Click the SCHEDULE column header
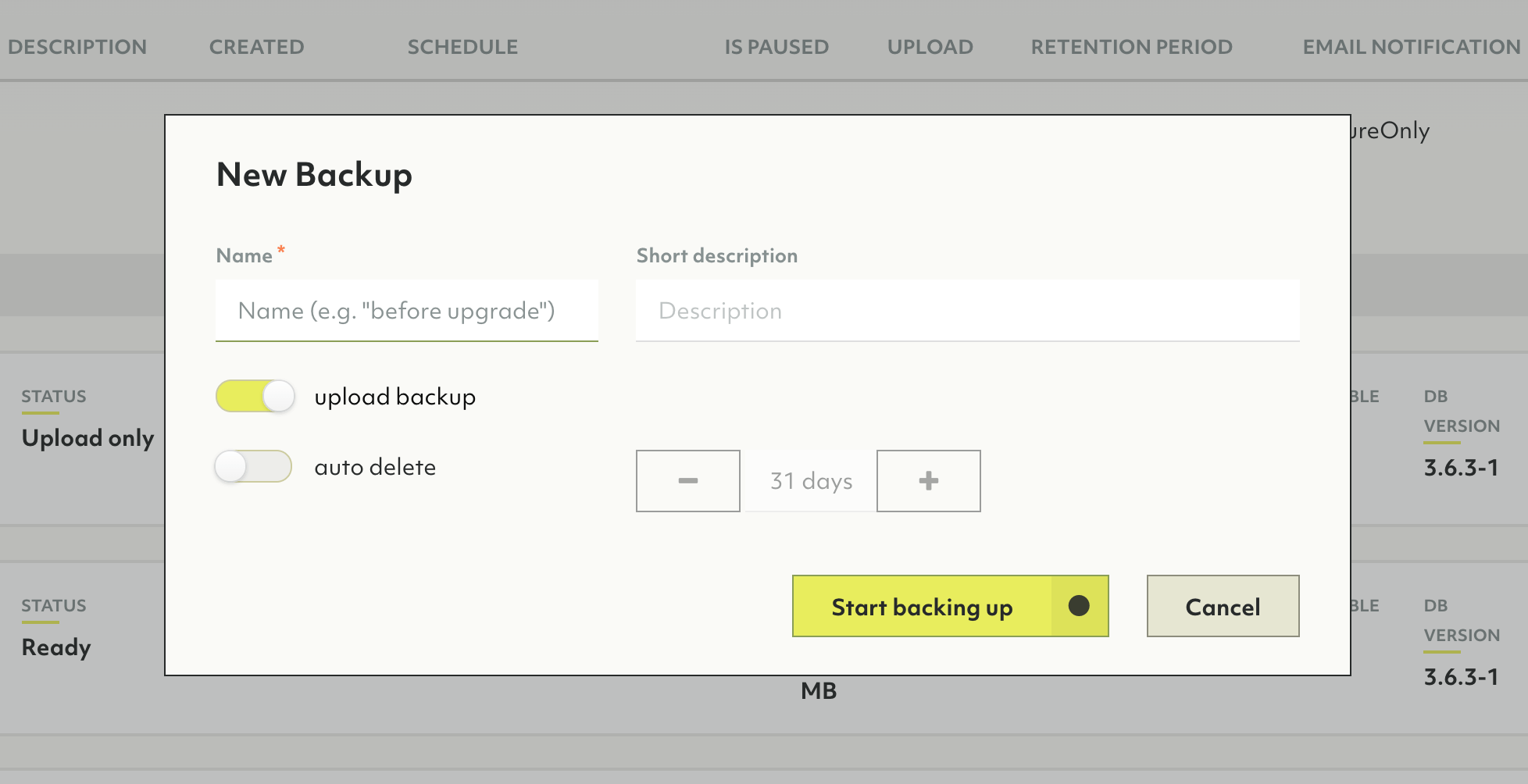 [462, 47]
